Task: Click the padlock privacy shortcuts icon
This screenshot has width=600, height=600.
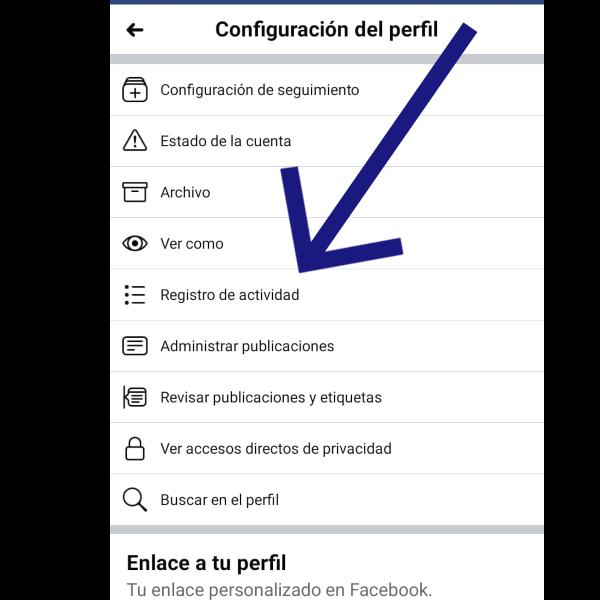Action: coord(135,448)
